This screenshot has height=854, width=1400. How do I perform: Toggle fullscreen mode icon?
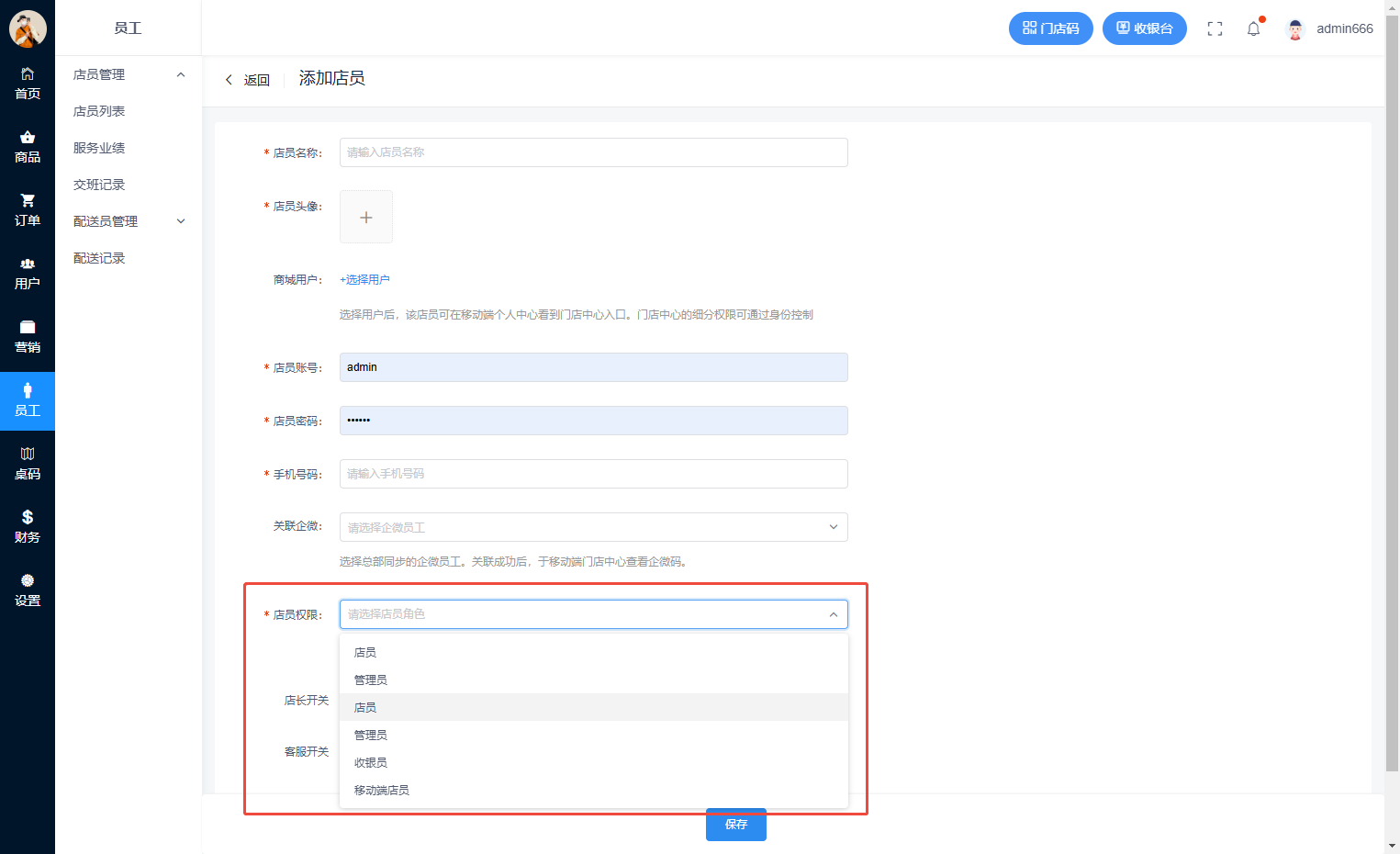(1215, 28)
